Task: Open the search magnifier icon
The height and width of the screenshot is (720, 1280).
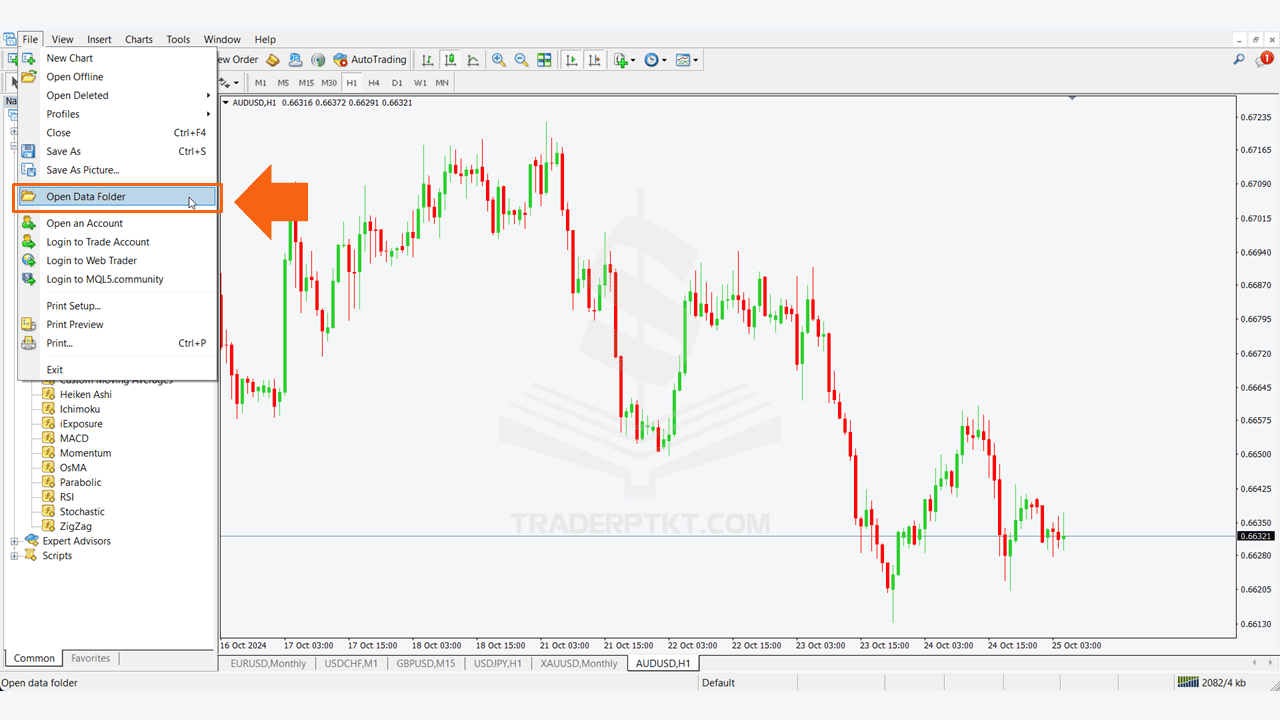Action: [x=1240, y=60]
